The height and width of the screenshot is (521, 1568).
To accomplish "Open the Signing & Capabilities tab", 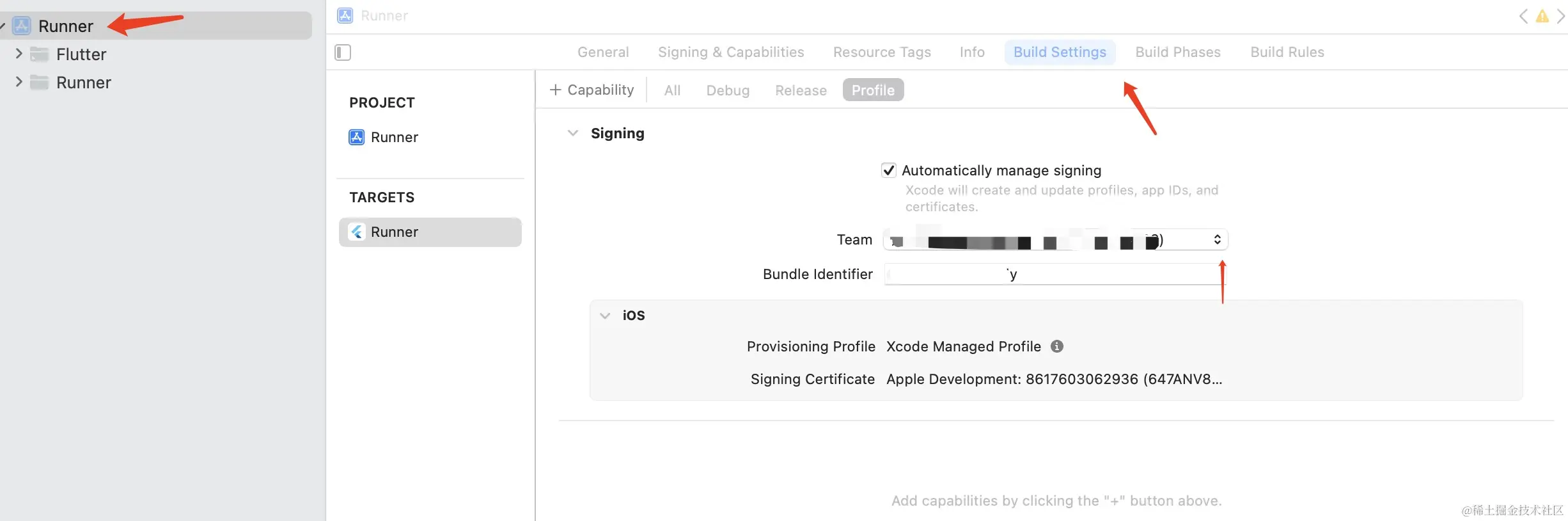I will click(x=731, y=52).
